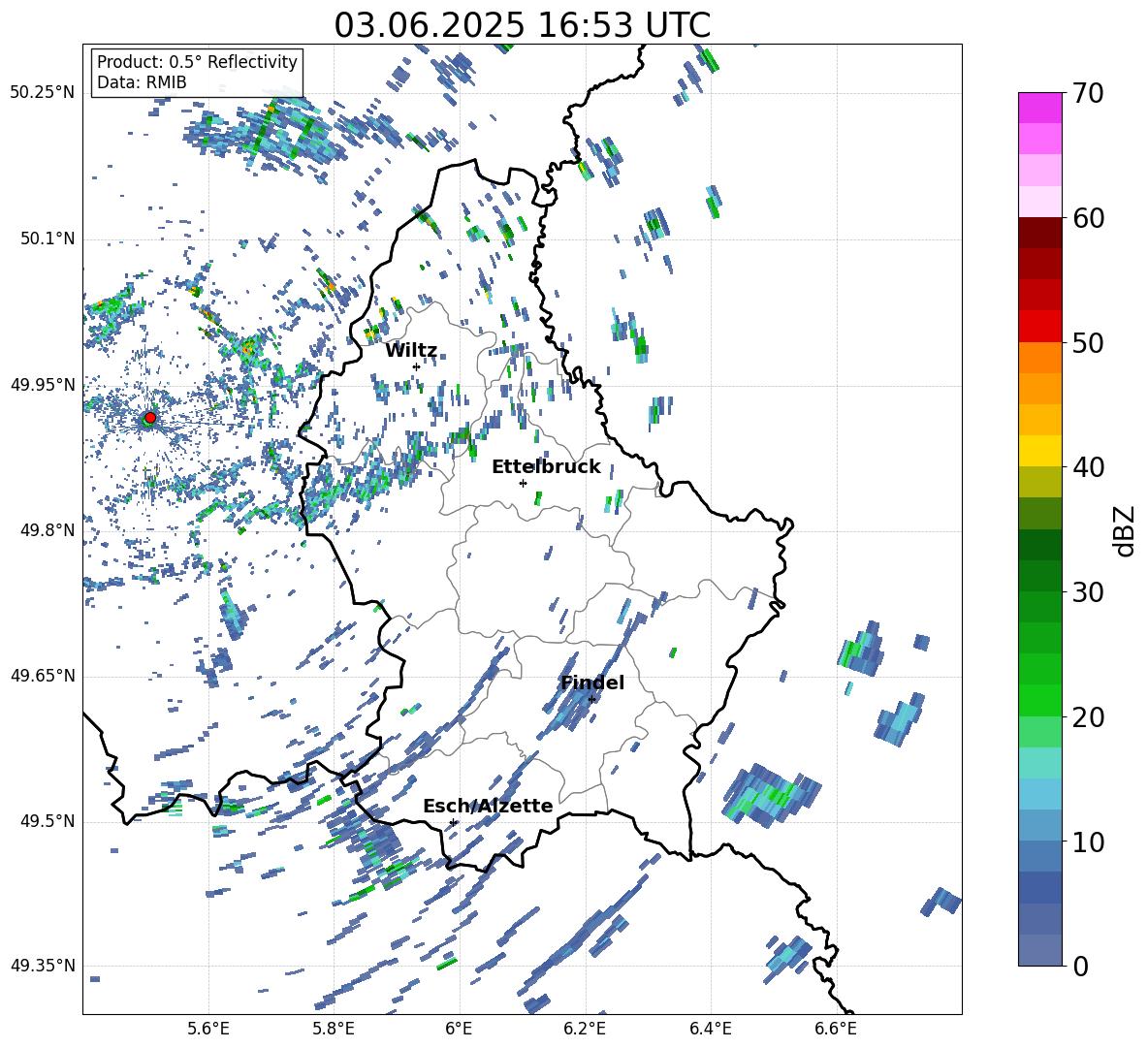Click the 49.95°N latitude label
This screenshot has width=1148, height=1048.
[x=43, y=385]
